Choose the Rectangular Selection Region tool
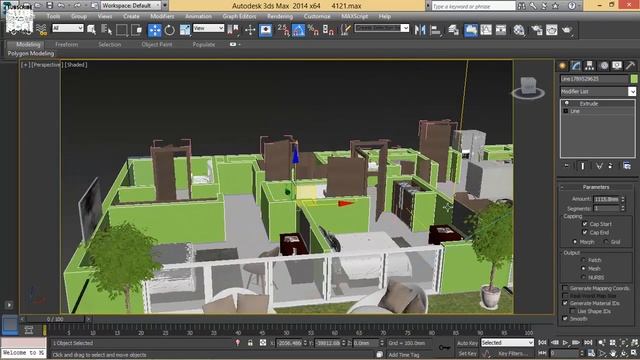This screenshot has height=360, width=640. pos(121,30)
